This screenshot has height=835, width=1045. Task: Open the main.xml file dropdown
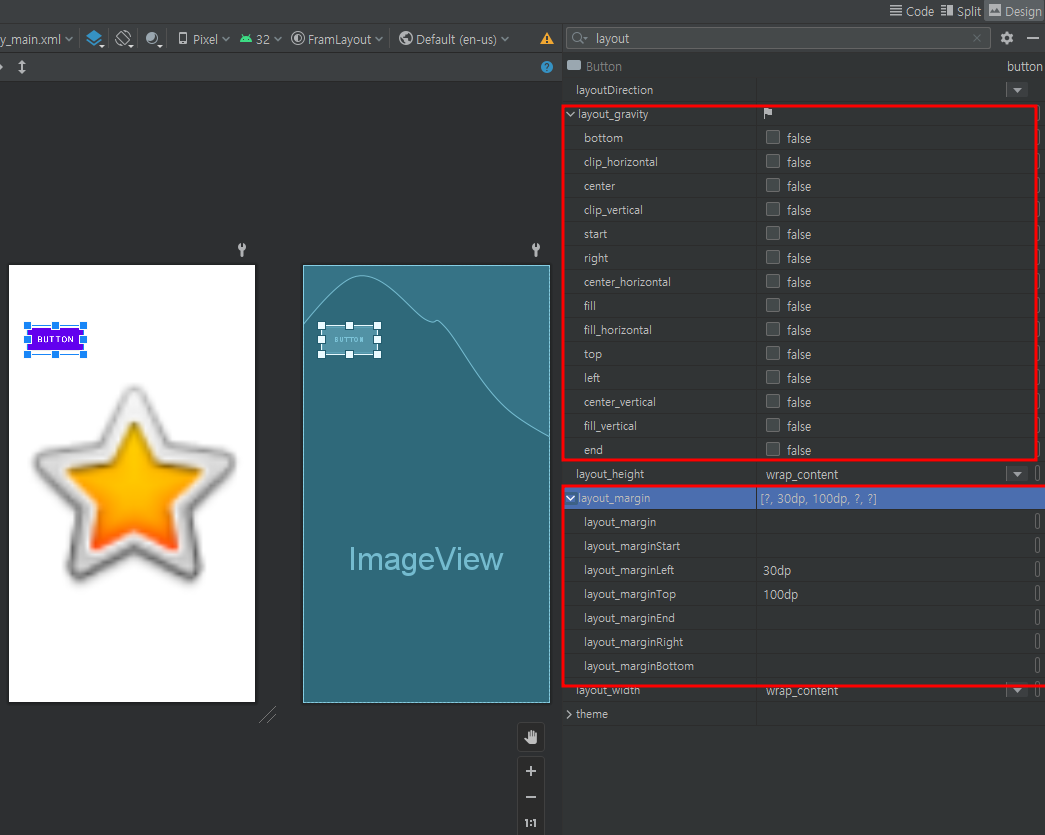click(x=36, y=39)
